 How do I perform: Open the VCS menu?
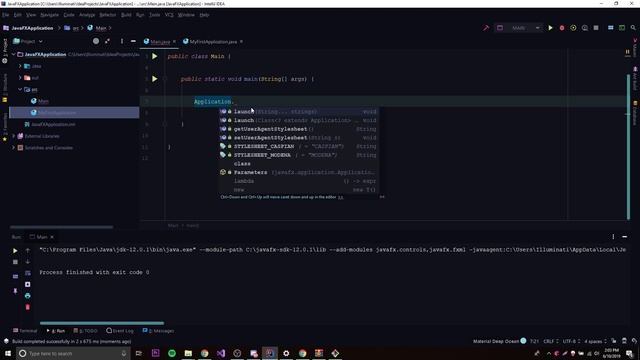(x=169, y=15)
